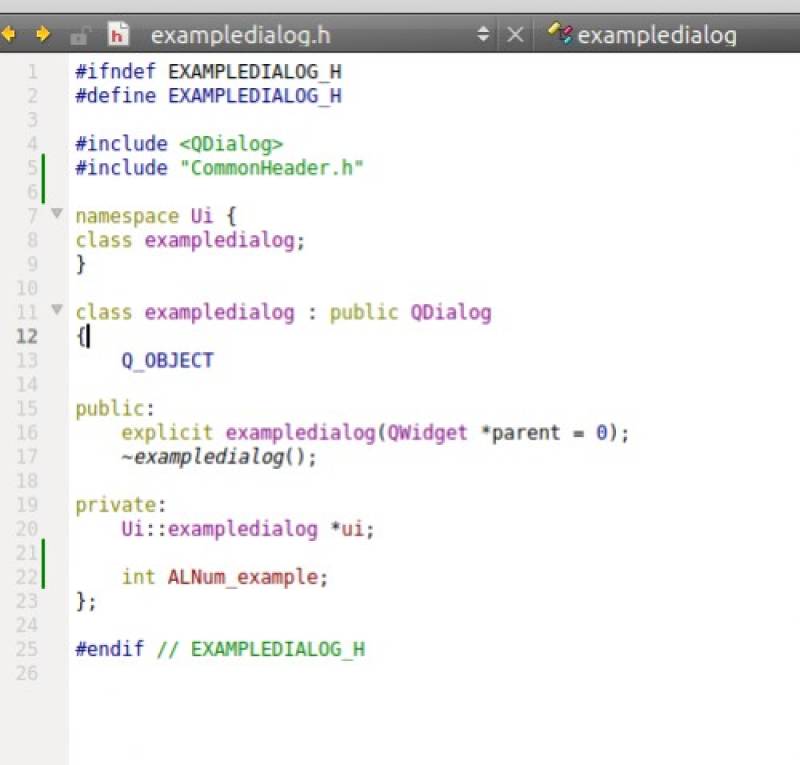Click QWidget in the constructor
800x765 pixels.
[x=428, y=433]
